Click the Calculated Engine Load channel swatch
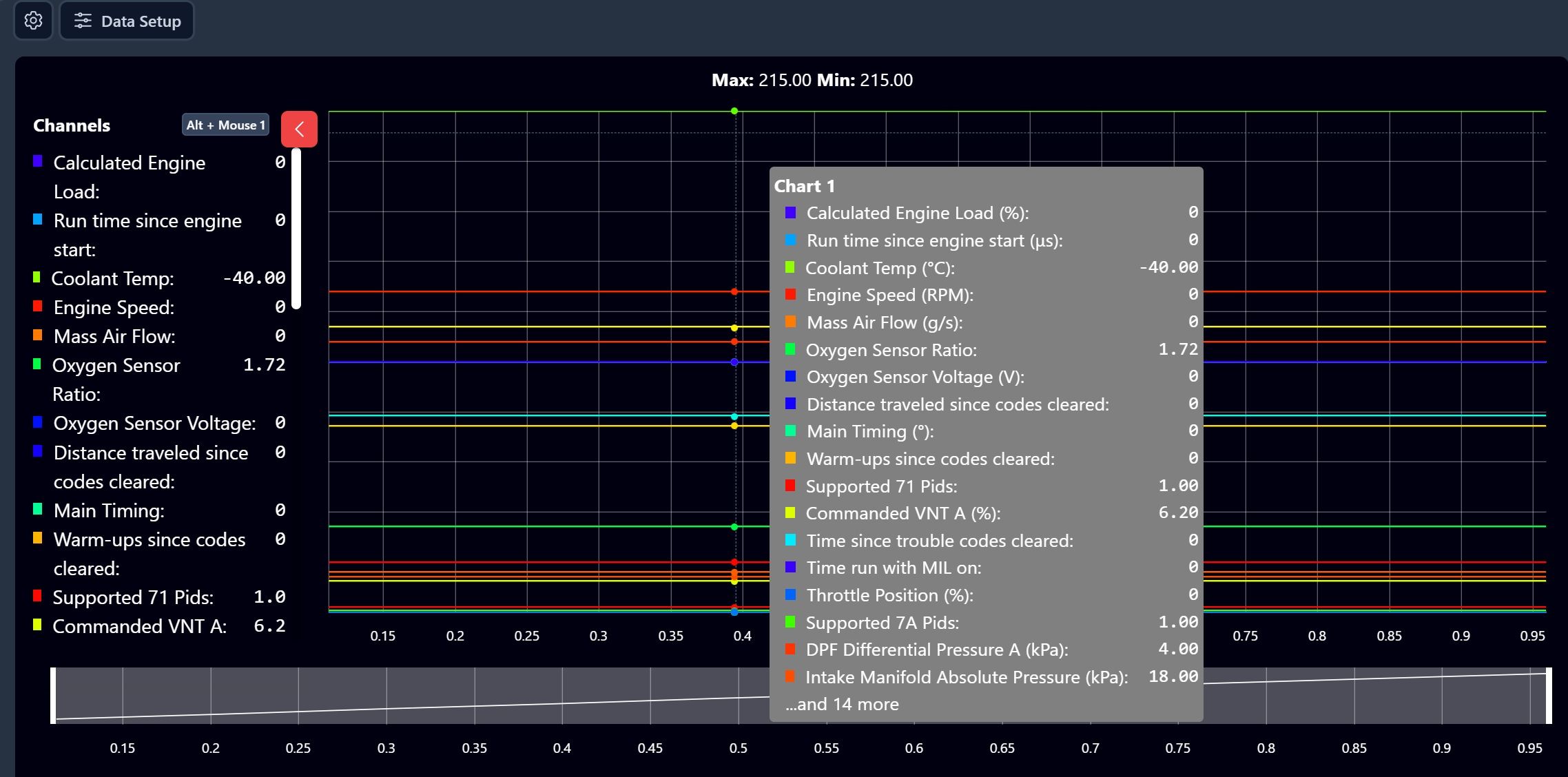Image resolution: width=1568 pixels, height=777 pixels. (38, 161)
